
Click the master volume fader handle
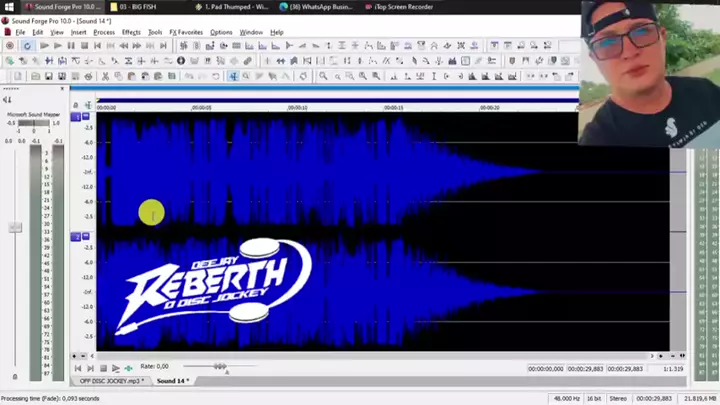click(x=15, y=227)
